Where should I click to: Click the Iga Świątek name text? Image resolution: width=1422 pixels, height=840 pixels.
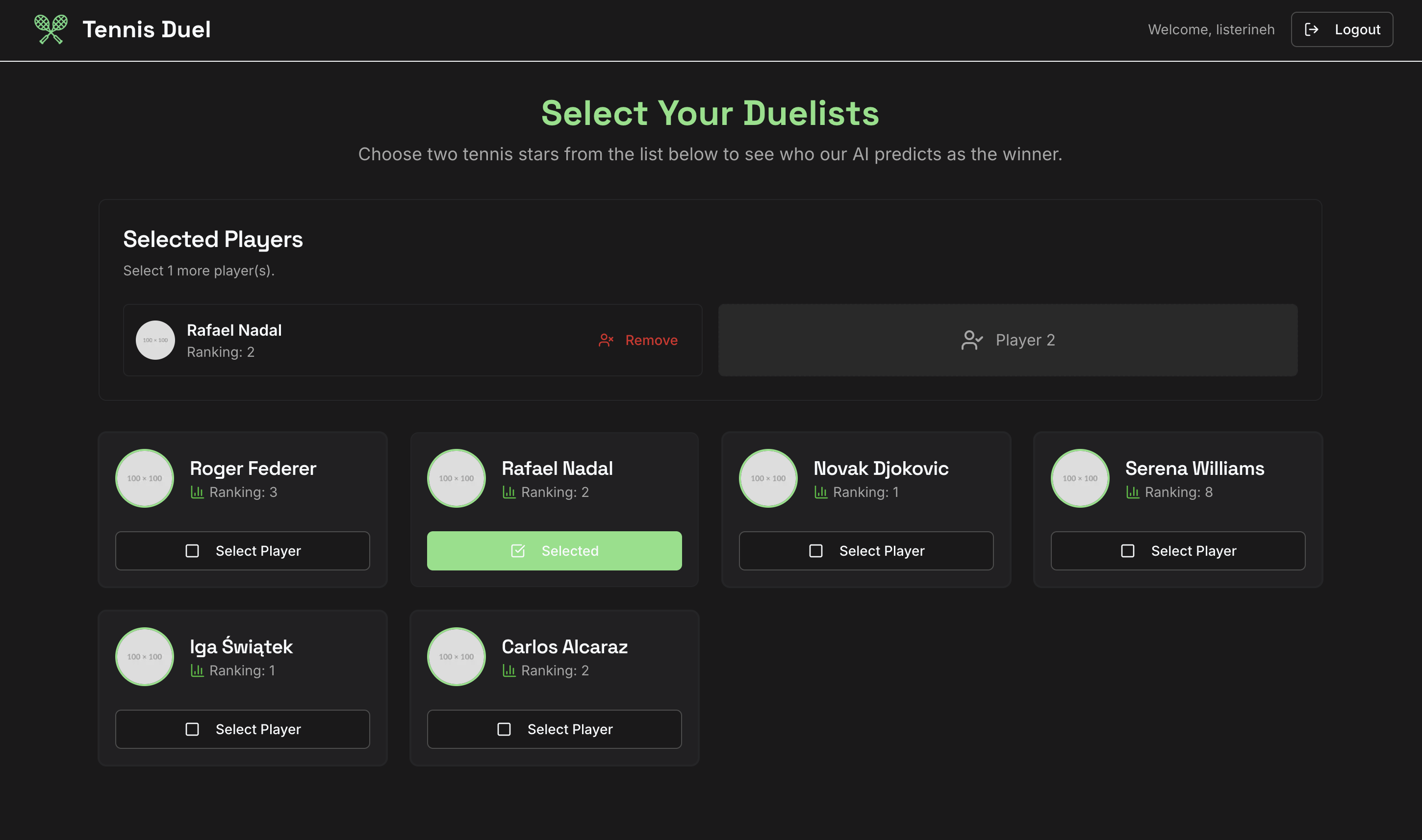click(241, 646)
